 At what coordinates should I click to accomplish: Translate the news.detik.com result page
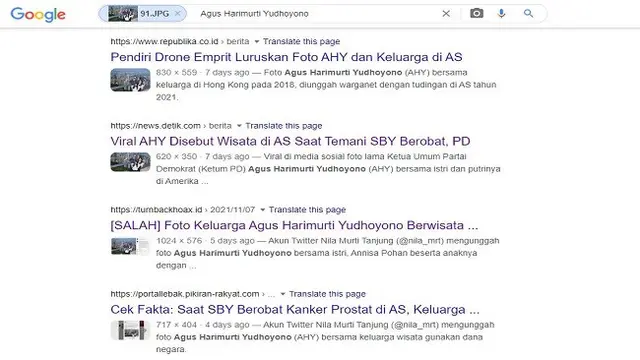pos(284,126)
